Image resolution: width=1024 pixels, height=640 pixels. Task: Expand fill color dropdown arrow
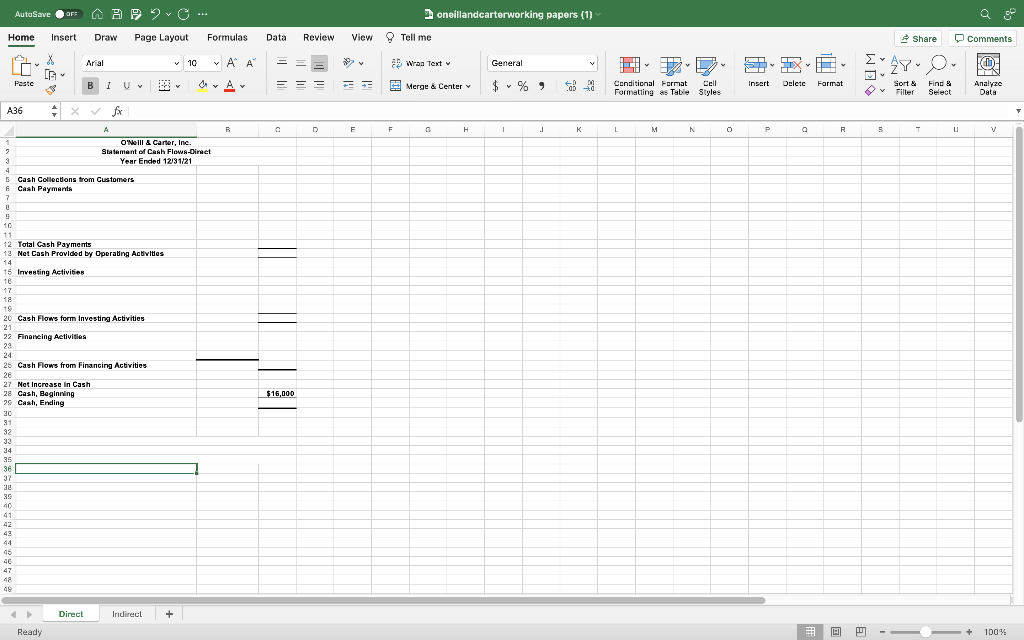(x=215, y=86)
